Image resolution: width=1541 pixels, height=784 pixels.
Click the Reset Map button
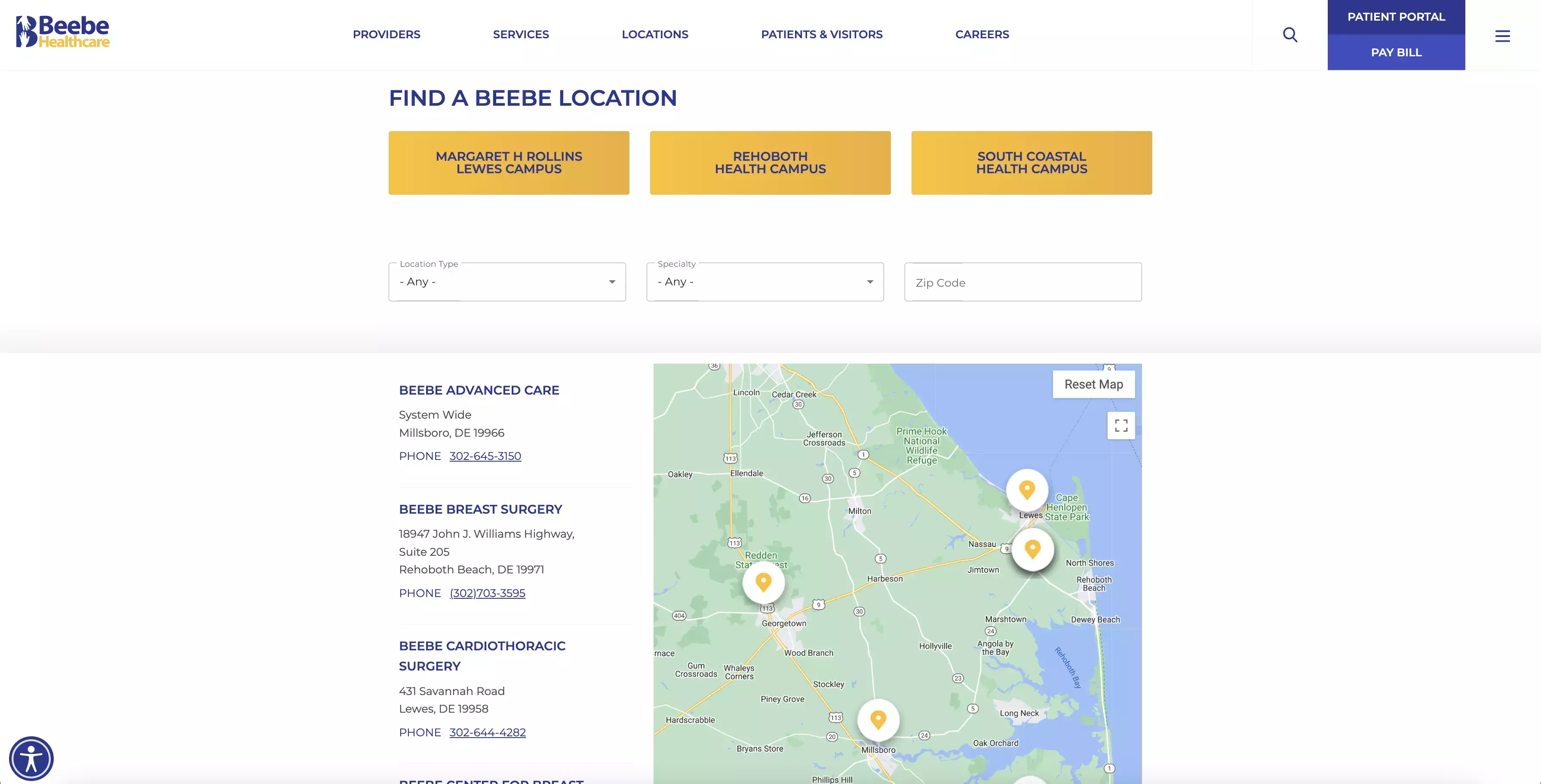click(1093, 385)
